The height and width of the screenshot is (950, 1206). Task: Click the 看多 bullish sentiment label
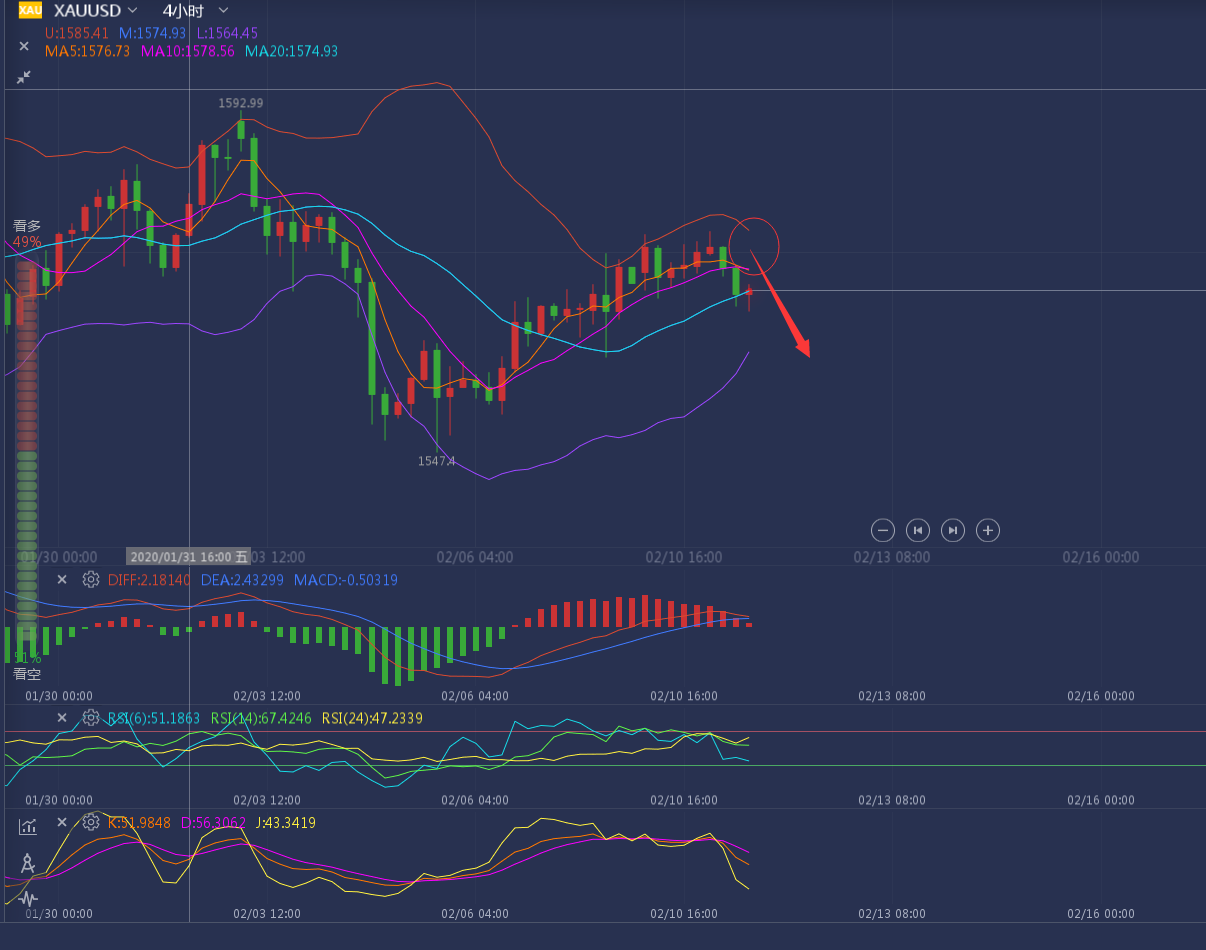click(x=27, y=226)
